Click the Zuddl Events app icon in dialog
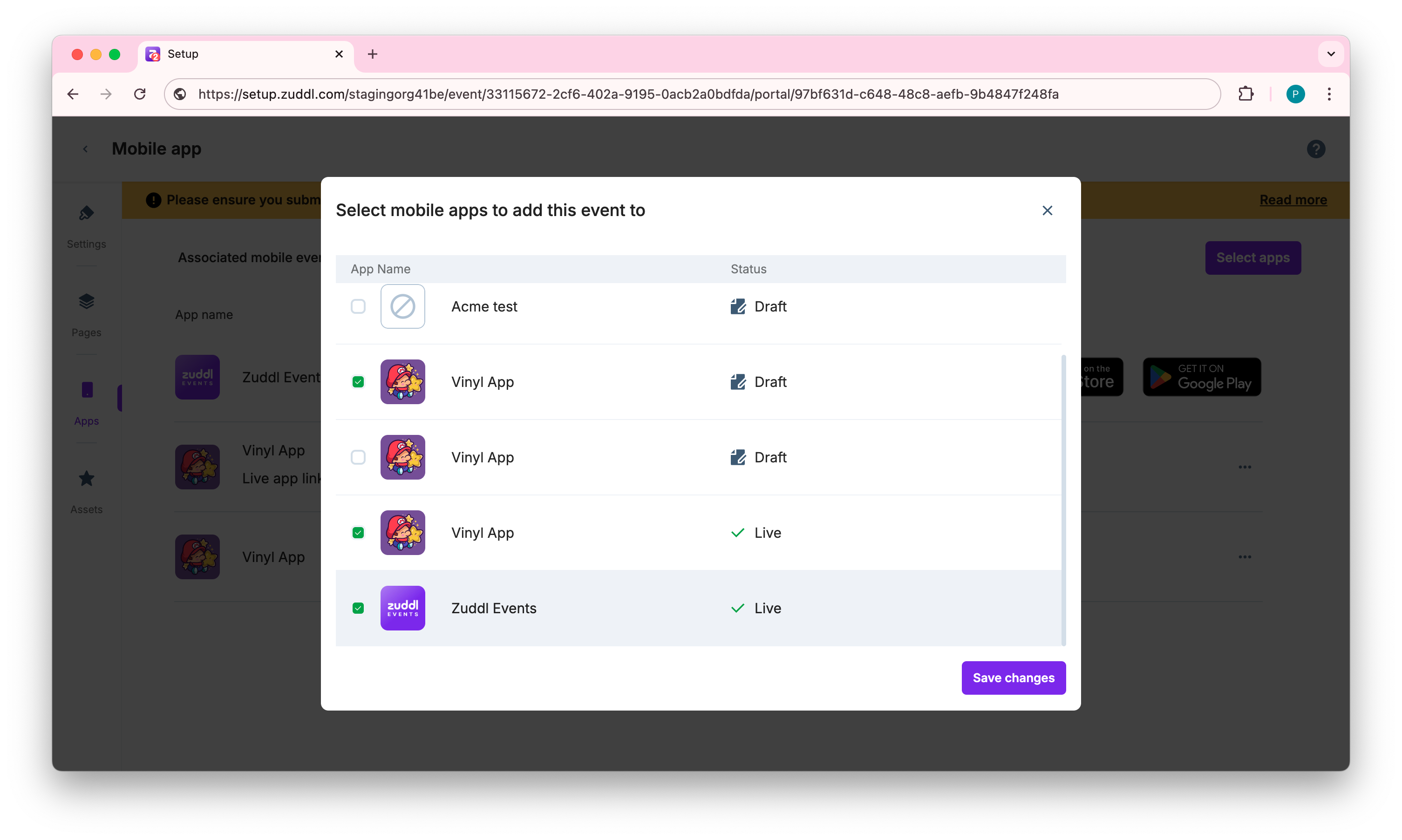1402x840 pixels. [x=402, y=608]
